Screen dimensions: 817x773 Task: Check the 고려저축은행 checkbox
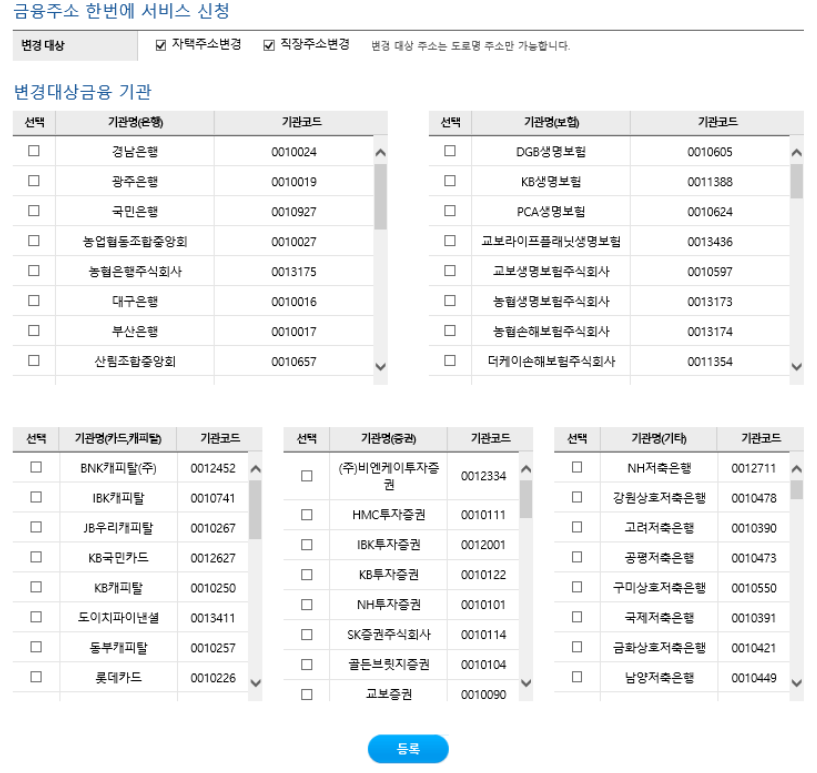tap(577, 527)
